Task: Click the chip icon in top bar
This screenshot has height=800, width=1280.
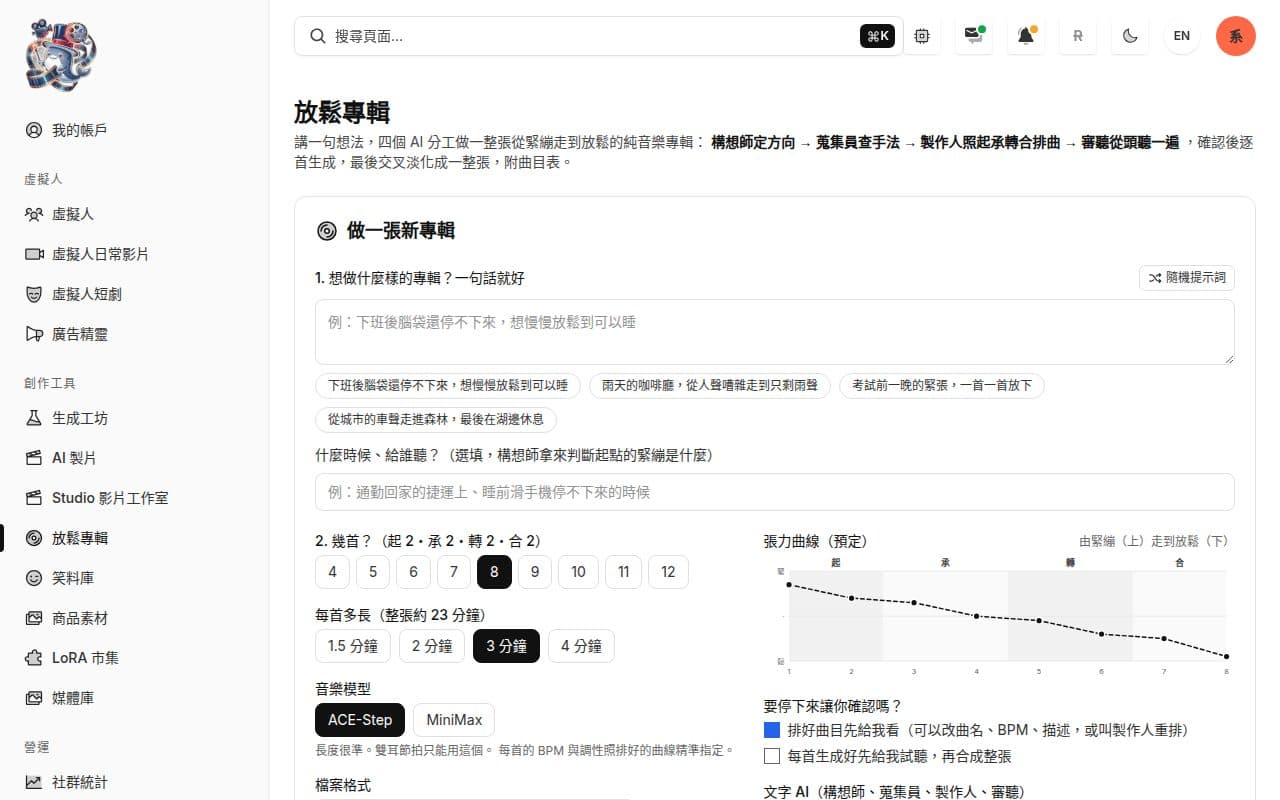Action: point(922,36)
